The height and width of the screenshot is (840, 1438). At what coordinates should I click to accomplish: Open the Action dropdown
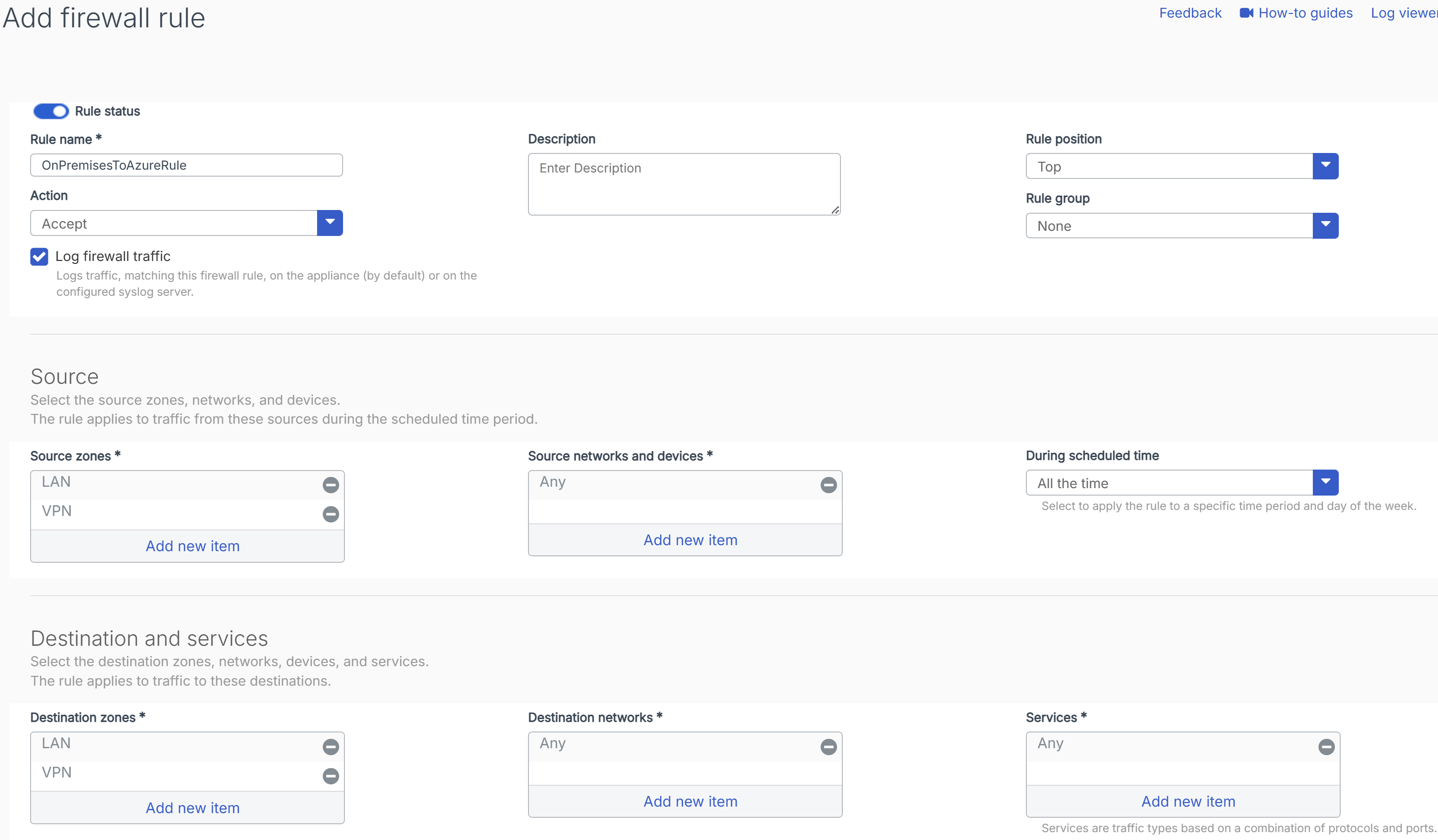pos(330,223)
